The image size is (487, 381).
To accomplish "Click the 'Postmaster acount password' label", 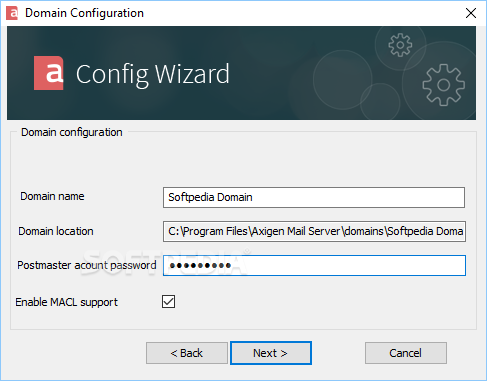I will (87, 265).
